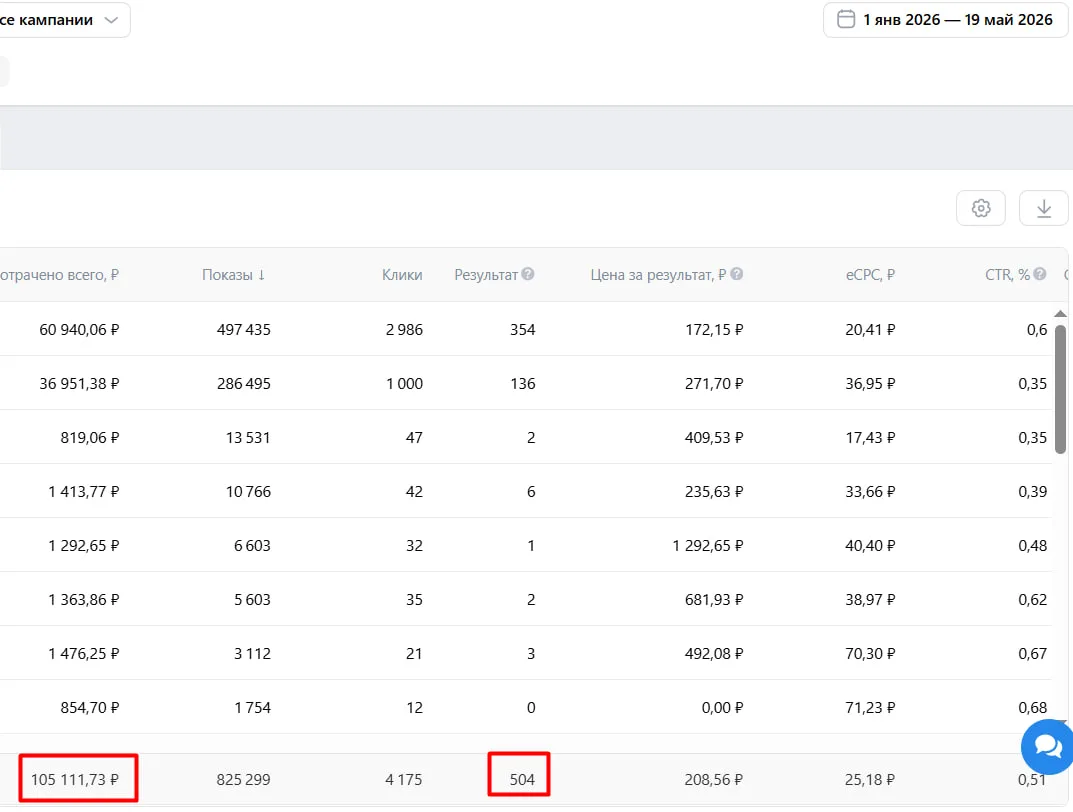Select impressions value 497 435
Image resolution: width=1073 pixels, height=812 pixels.
[x=244, y=330]
